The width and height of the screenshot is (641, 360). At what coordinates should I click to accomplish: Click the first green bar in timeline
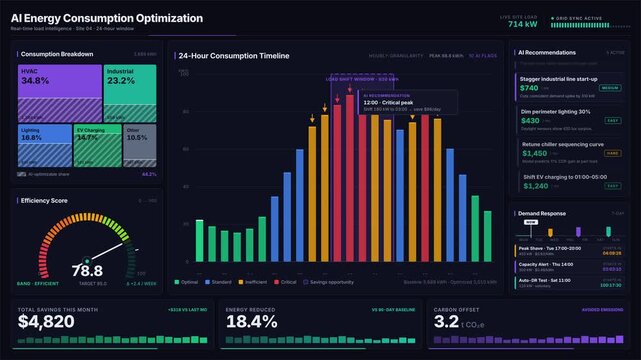[x=199, y=241]
